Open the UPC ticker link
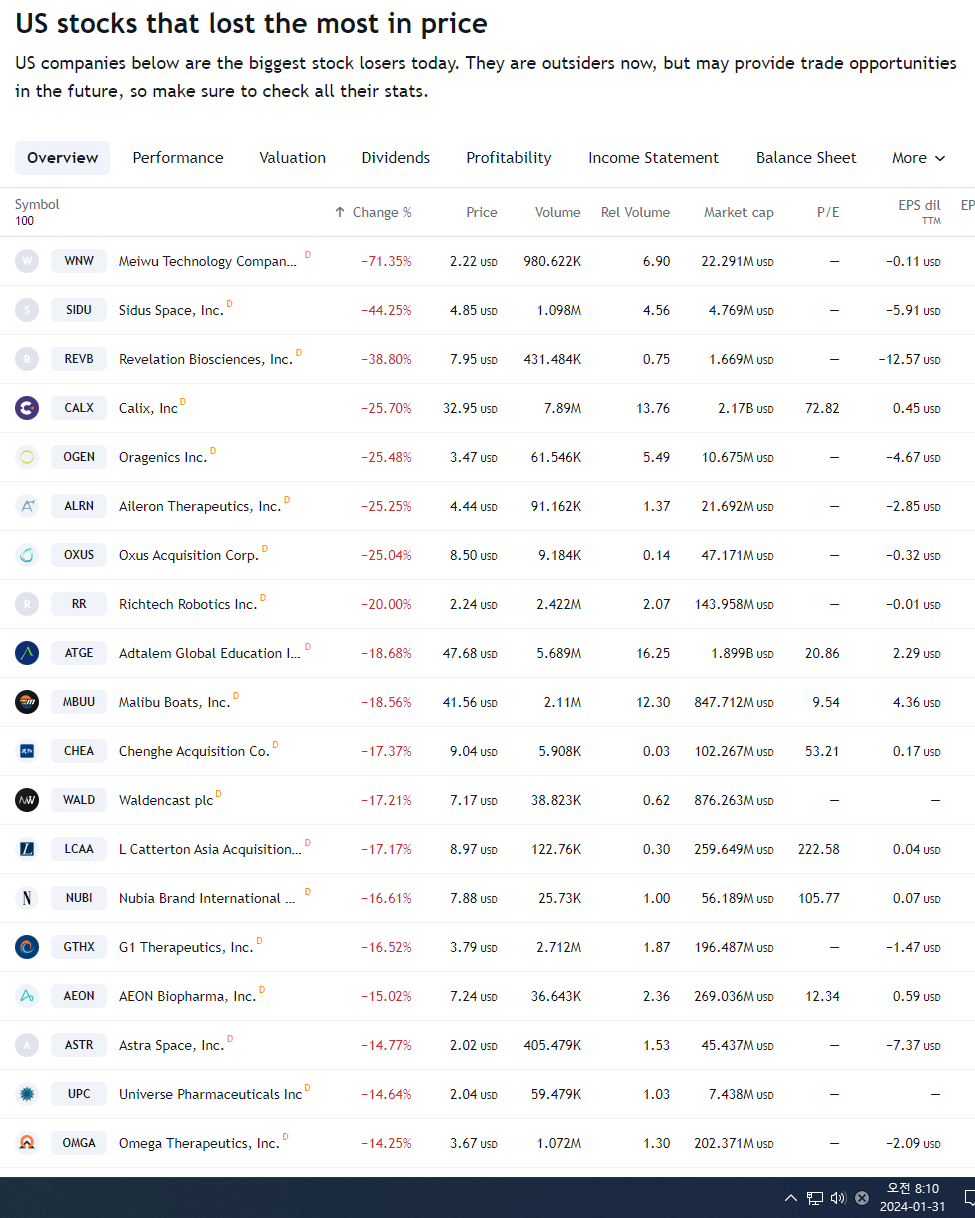This screenshot has height=1218, width=975. [x=79, y=1094]
